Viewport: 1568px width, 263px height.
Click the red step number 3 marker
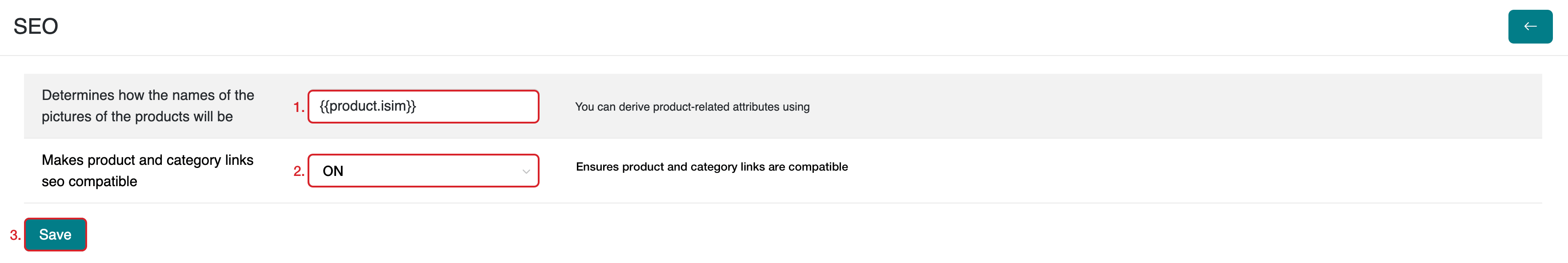(15, 235)
